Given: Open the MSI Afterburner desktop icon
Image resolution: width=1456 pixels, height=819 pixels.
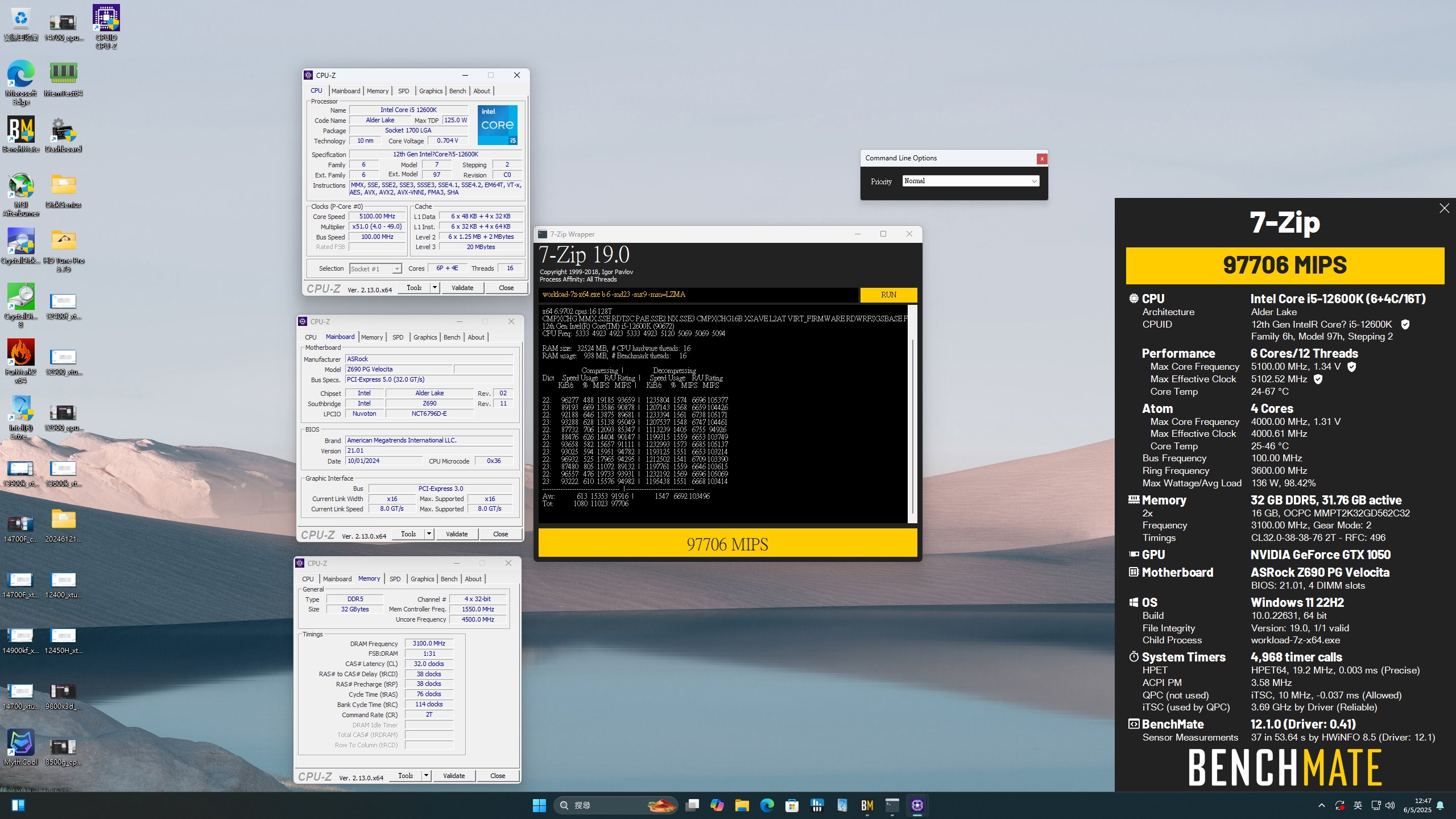Looking at the screenshot, I should [x=21, y=195].
